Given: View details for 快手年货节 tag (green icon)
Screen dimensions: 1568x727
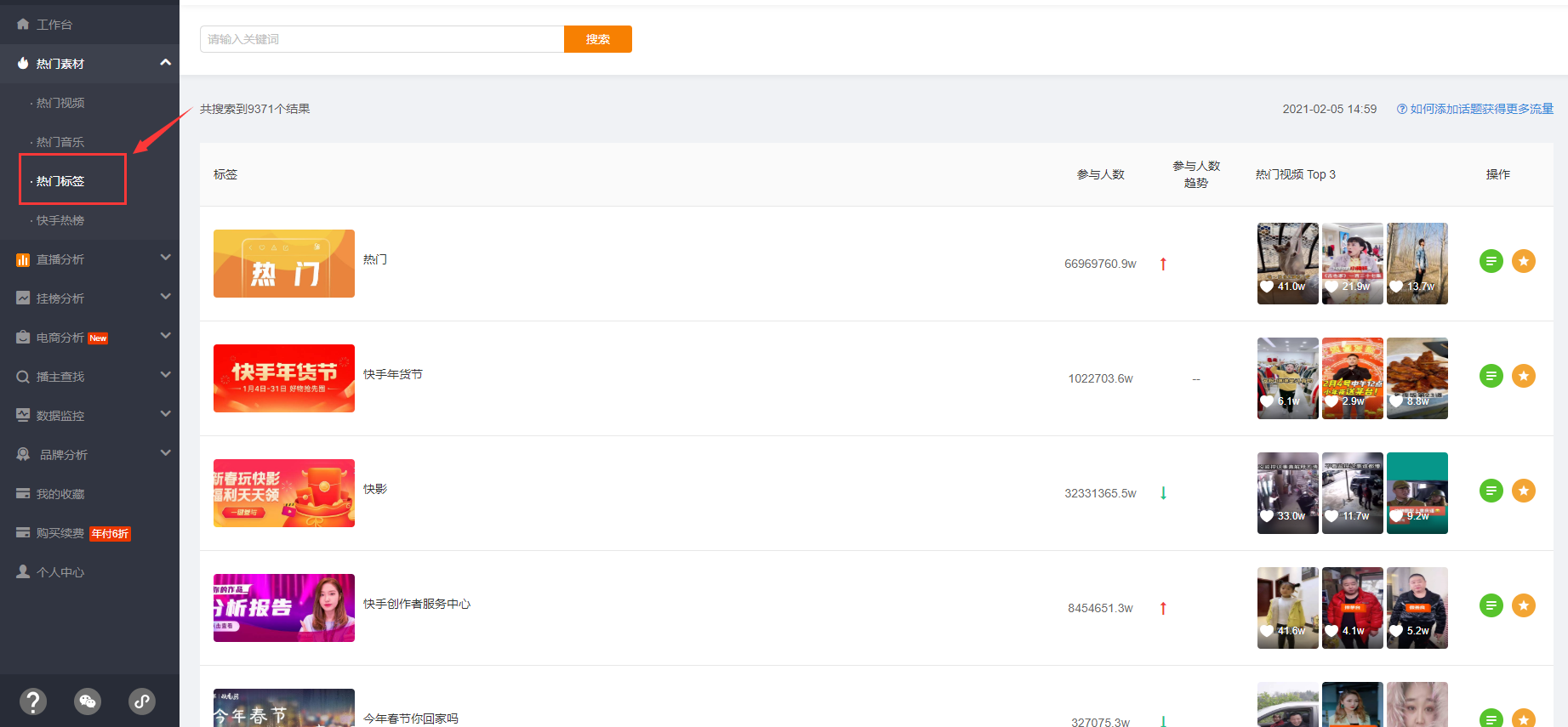Looking at the screenshot, I should 1491,376.
